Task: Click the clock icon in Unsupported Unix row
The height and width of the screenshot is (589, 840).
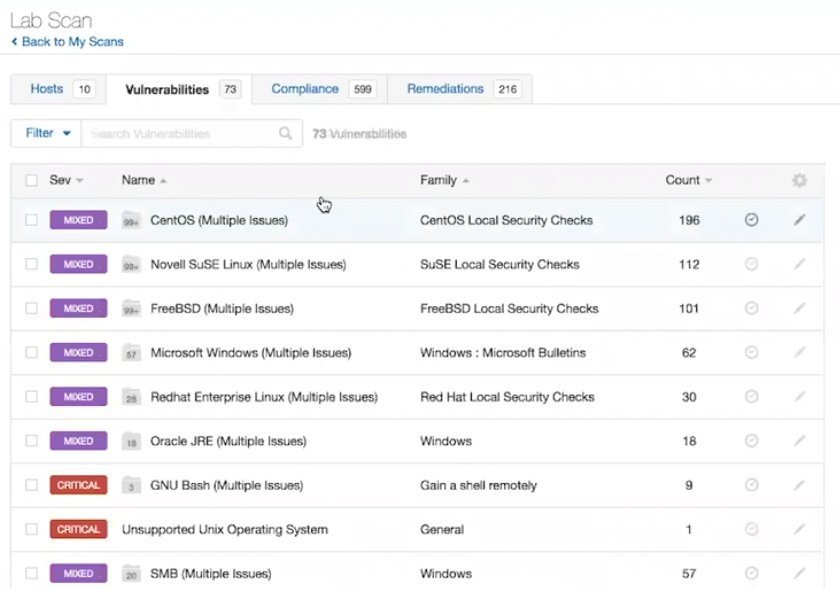Action: pos(752,529)
